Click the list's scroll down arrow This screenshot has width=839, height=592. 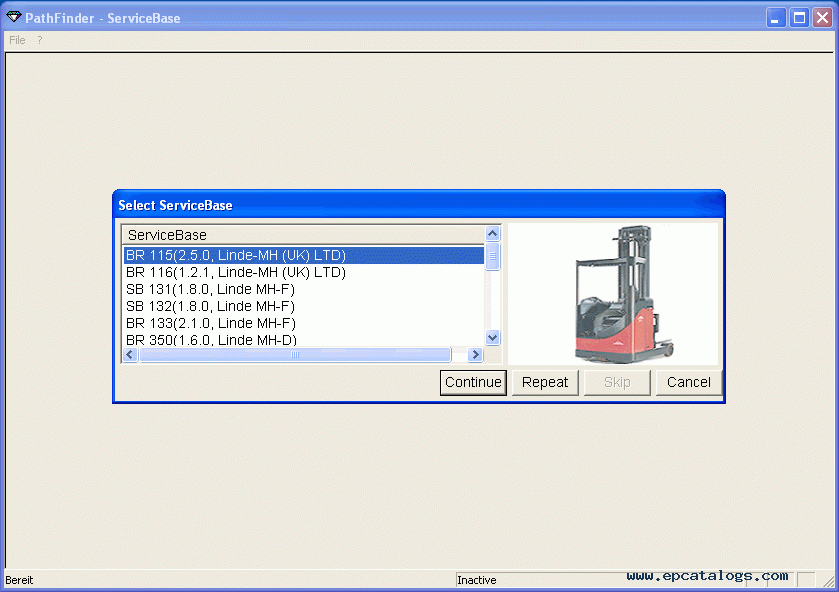492,337
